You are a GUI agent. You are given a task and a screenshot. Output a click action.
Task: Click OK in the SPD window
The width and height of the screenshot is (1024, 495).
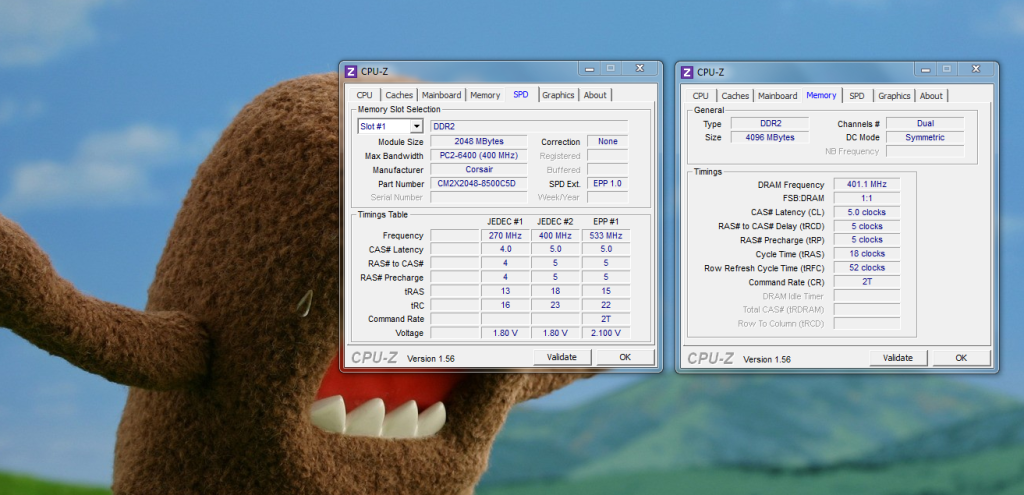click(x=625, y=357)
